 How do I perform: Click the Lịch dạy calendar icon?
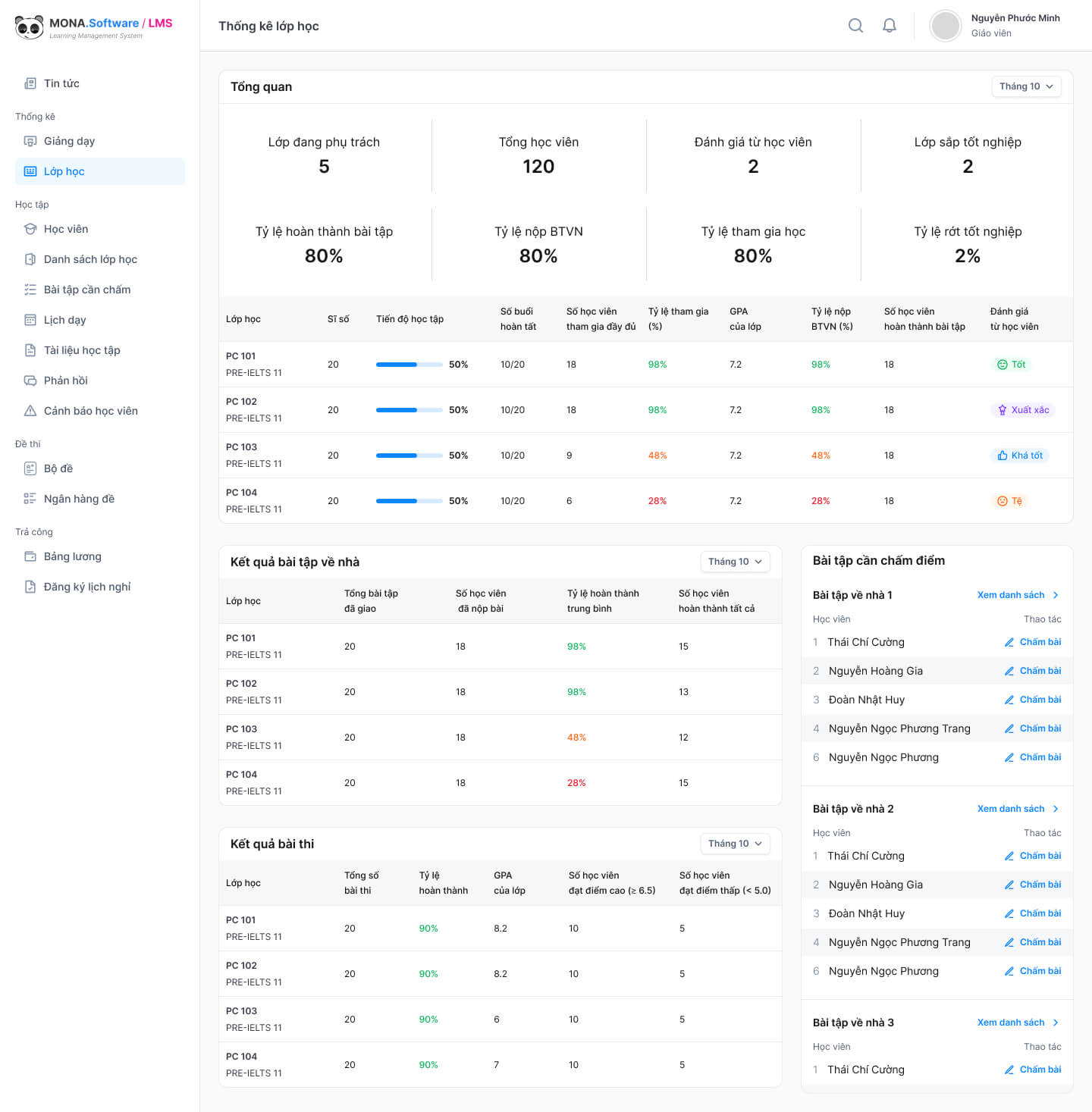[x=30, y=320]
